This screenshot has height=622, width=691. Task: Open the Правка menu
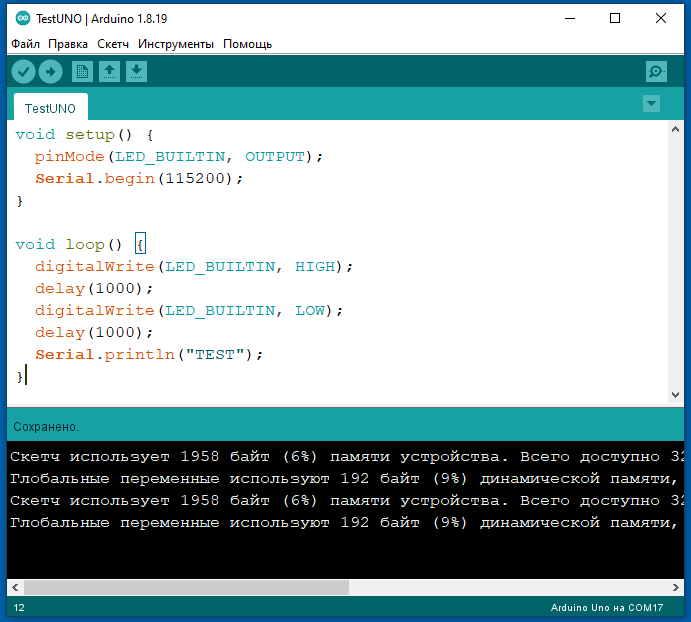68,44
